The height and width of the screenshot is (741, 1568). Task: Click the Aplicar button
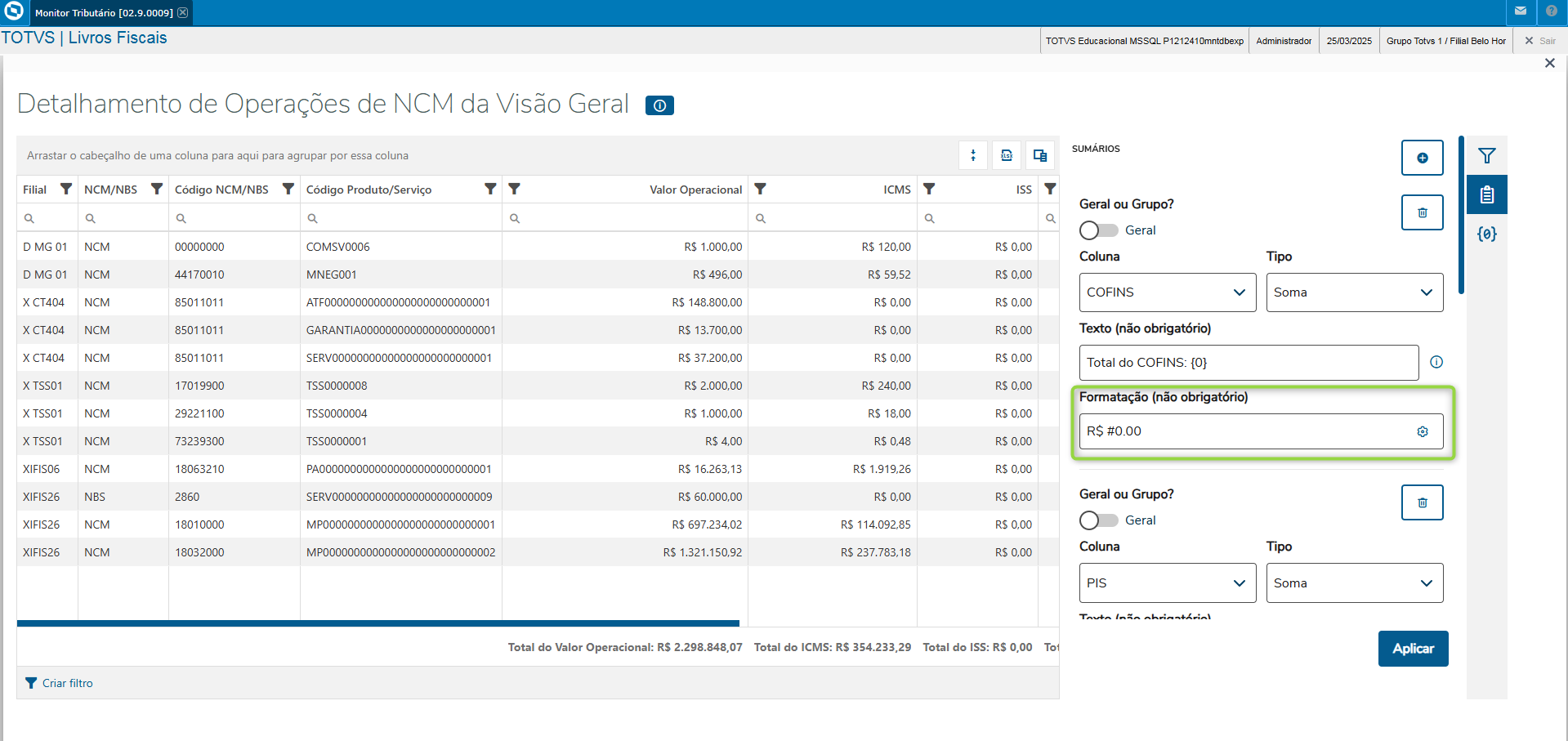pos(1413,649)
